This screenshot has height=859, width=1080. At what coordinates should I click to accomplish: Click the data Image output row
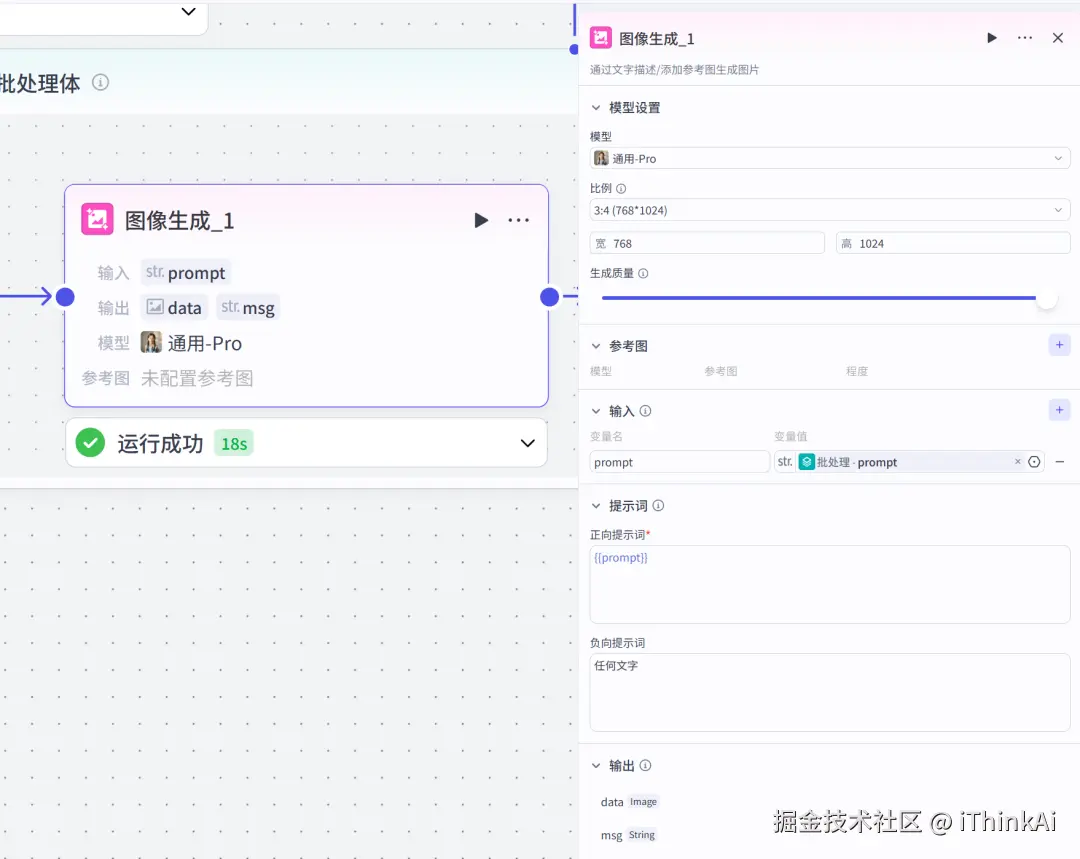629,802
